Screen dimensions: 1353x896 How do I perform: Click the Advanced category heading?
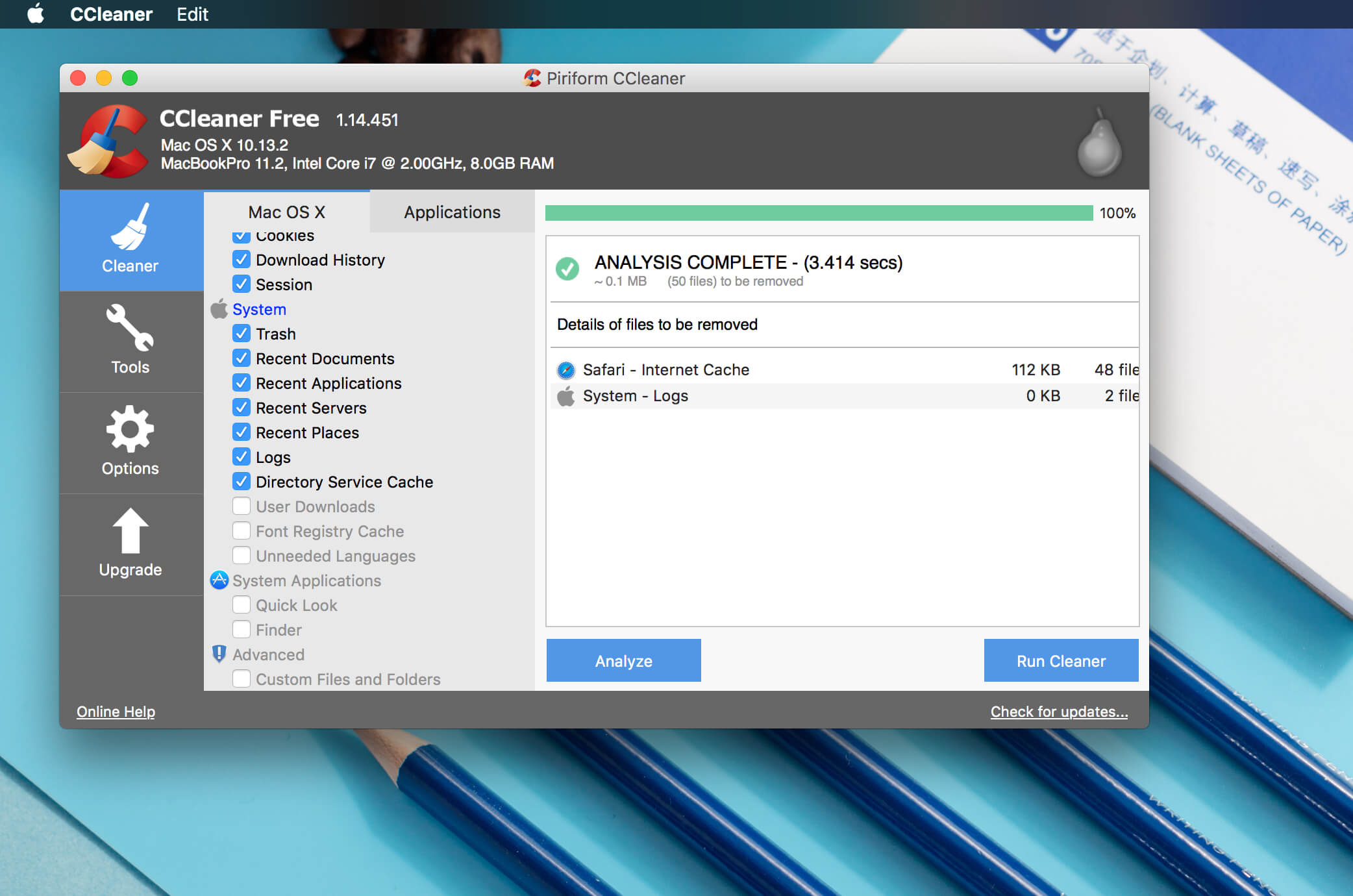point(268,654)
